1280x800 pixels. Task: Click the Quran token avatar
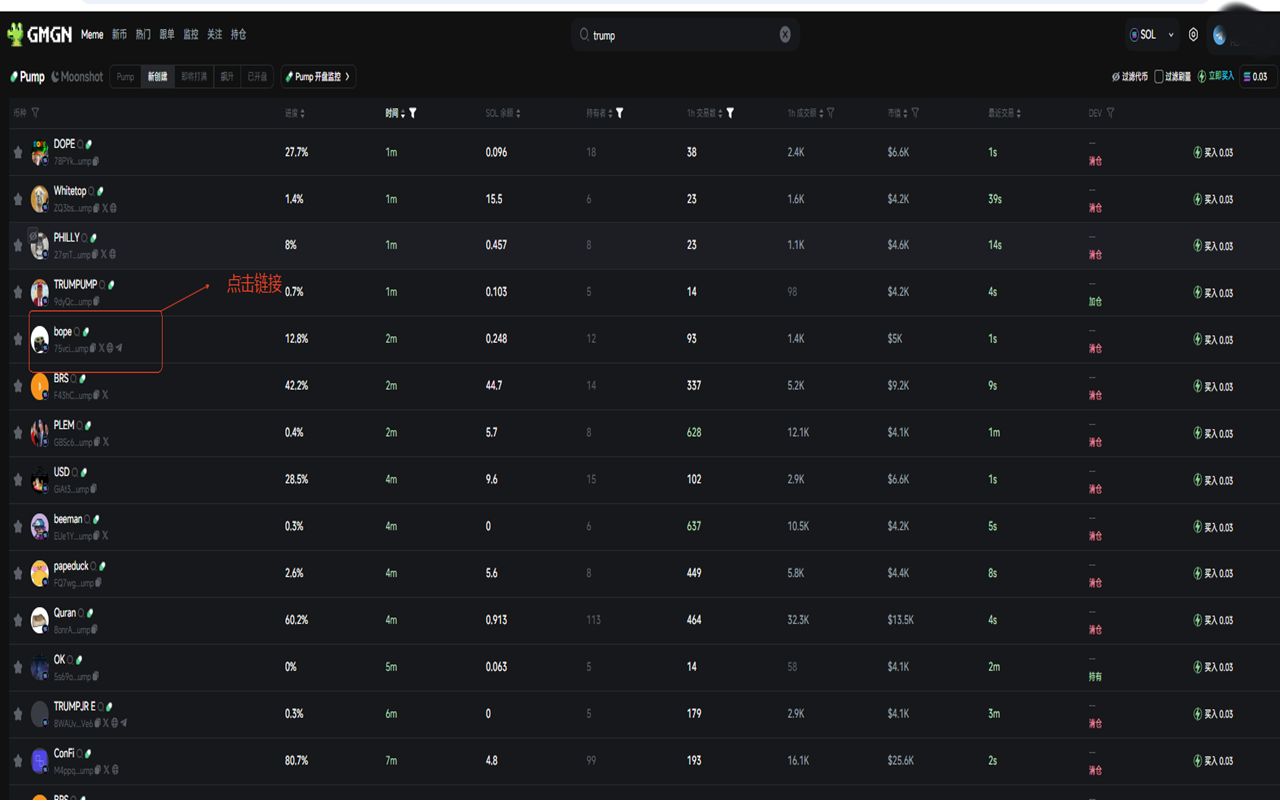[39, 620]
